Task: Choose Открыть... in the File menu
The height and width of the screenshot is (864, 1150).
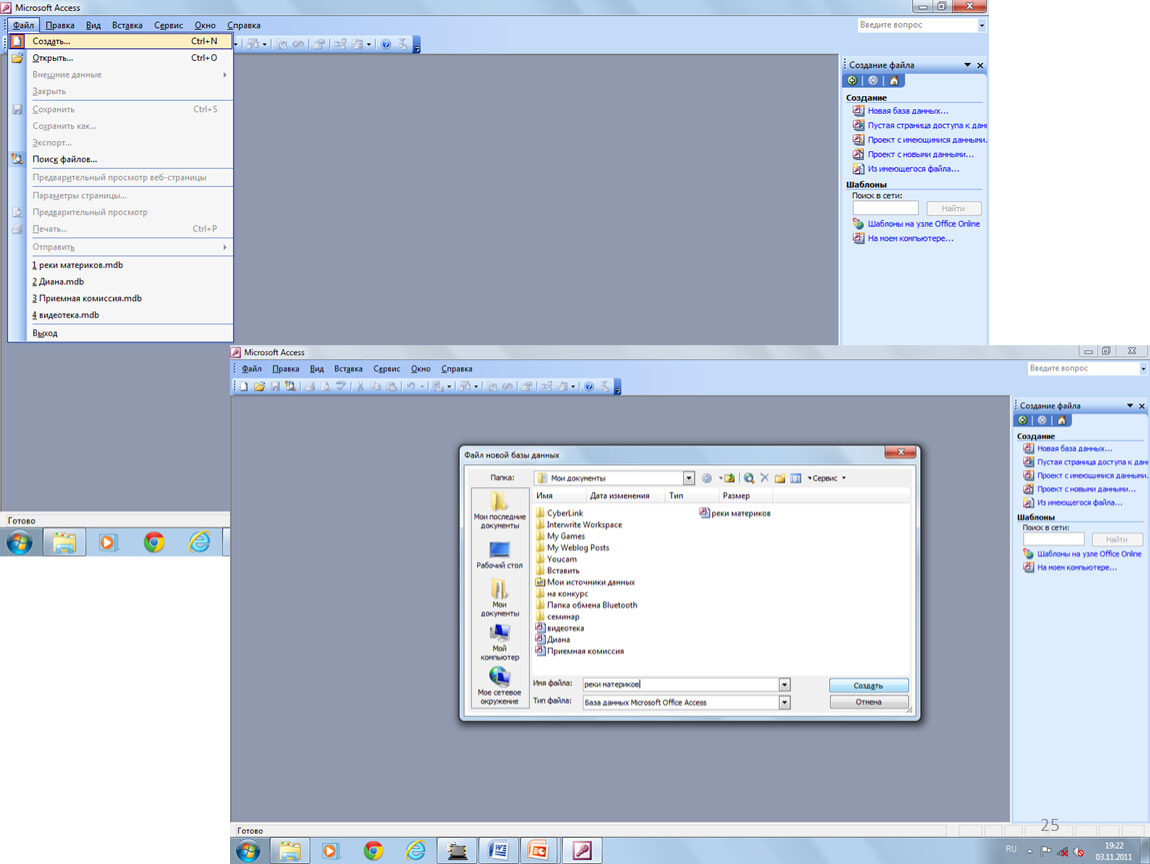Action: 121,58
